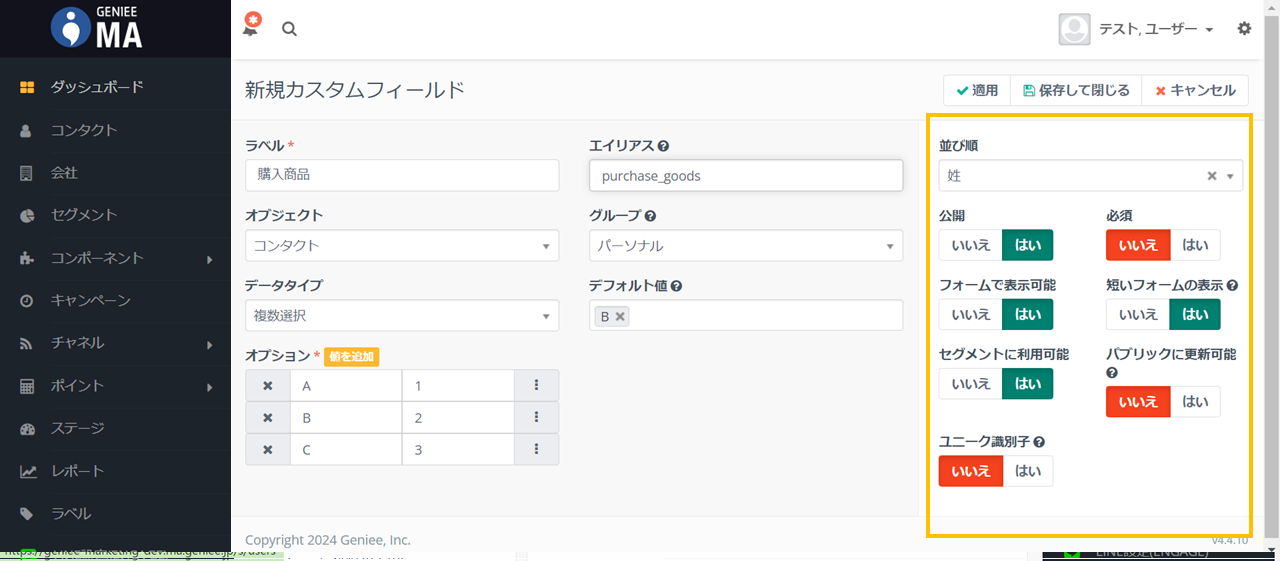This screenshot has height=561, width=1280.
Task: Remove option row B with X
Action: [x=268, y=418]
